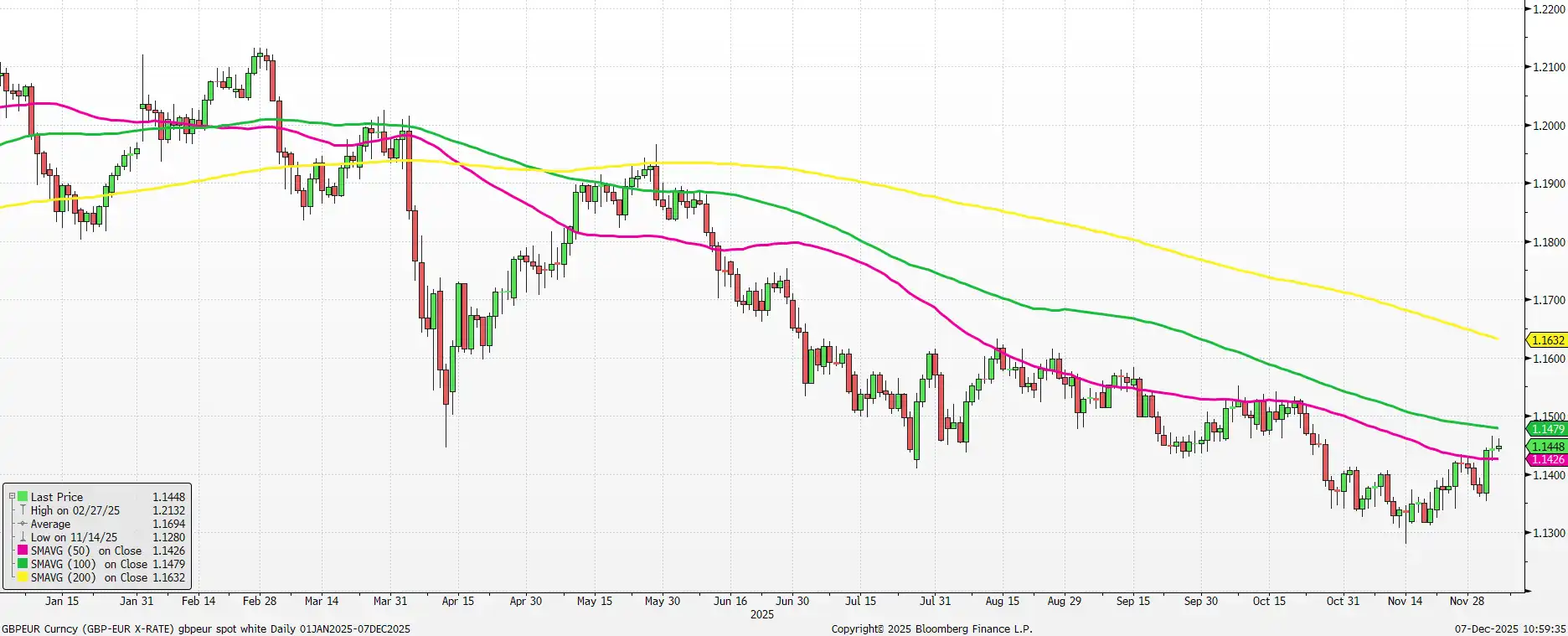
Task: Click the 'Jun 16' date axis label
Action: [730, 601]
